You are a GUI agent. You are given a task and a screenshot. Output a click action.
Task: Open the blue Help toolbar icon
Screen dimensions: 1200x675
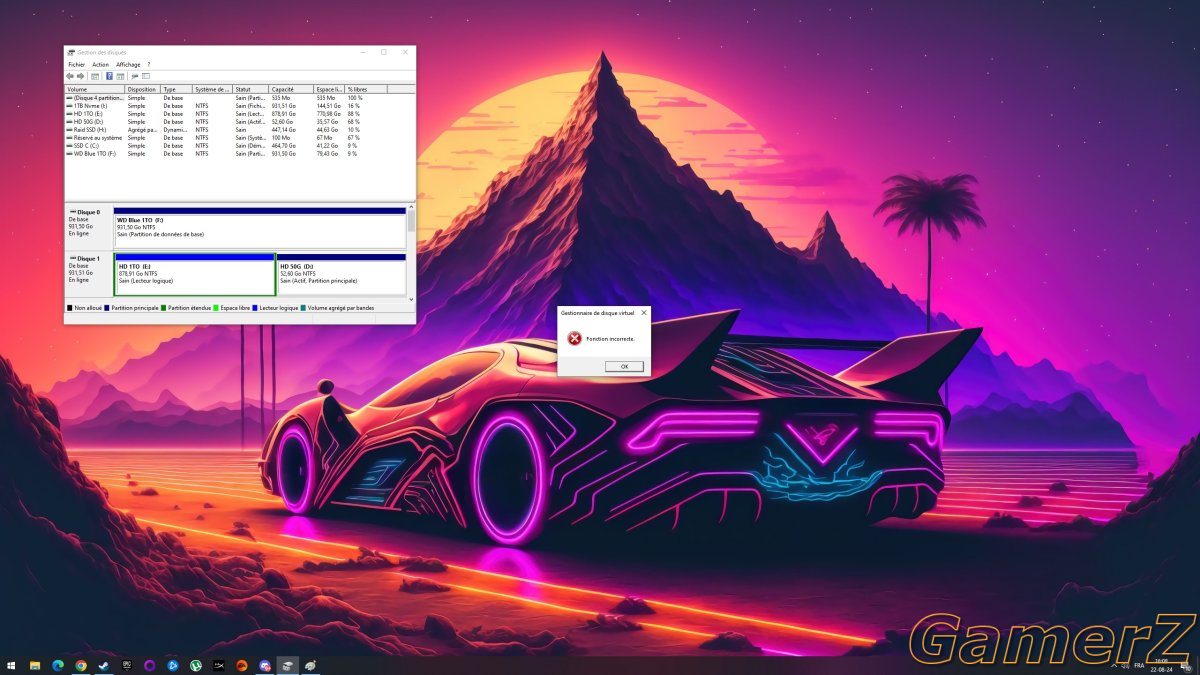point(109,76)
